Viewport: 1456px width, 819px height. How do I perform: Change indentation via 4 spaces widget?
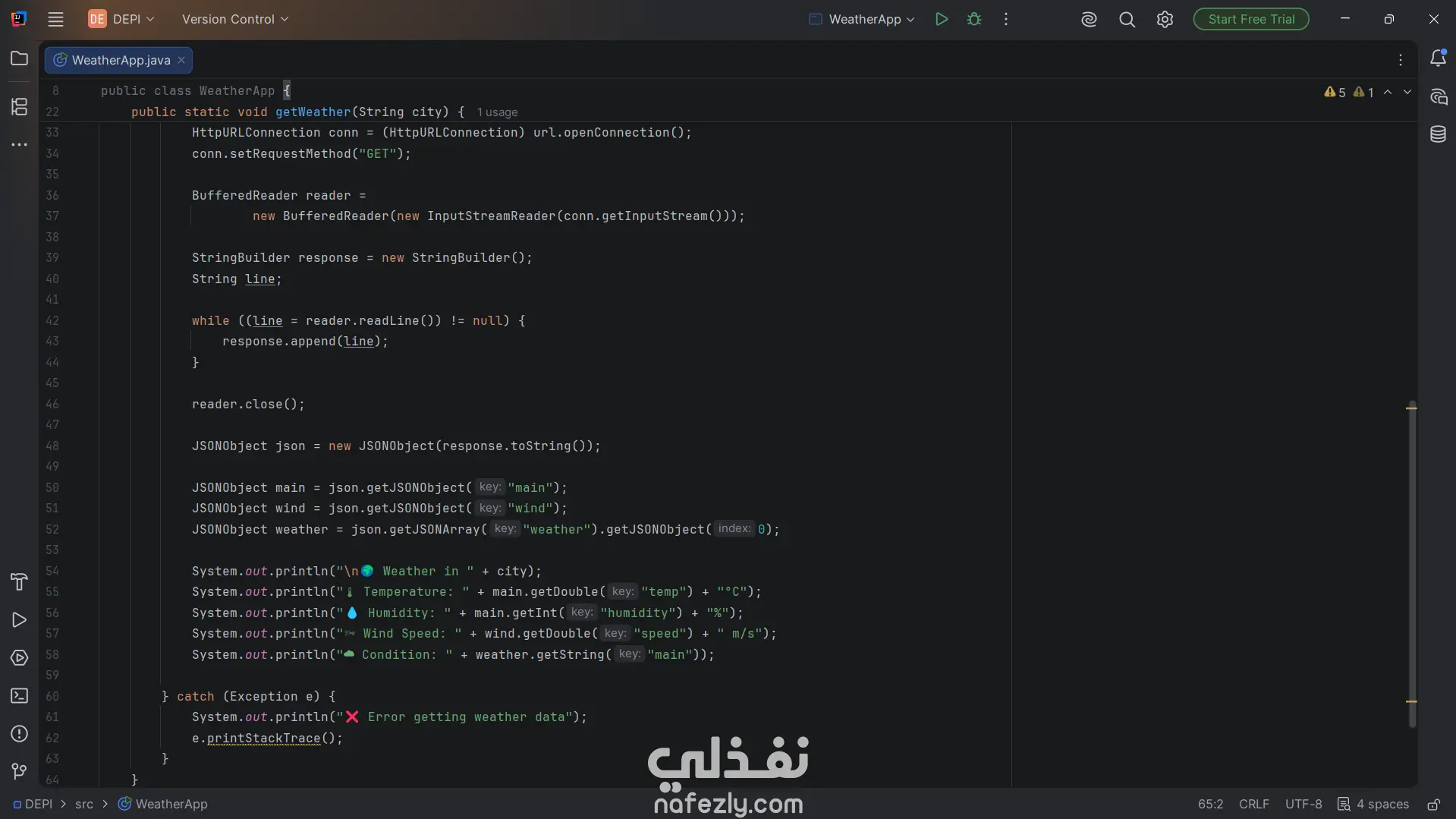[1373, 805]
